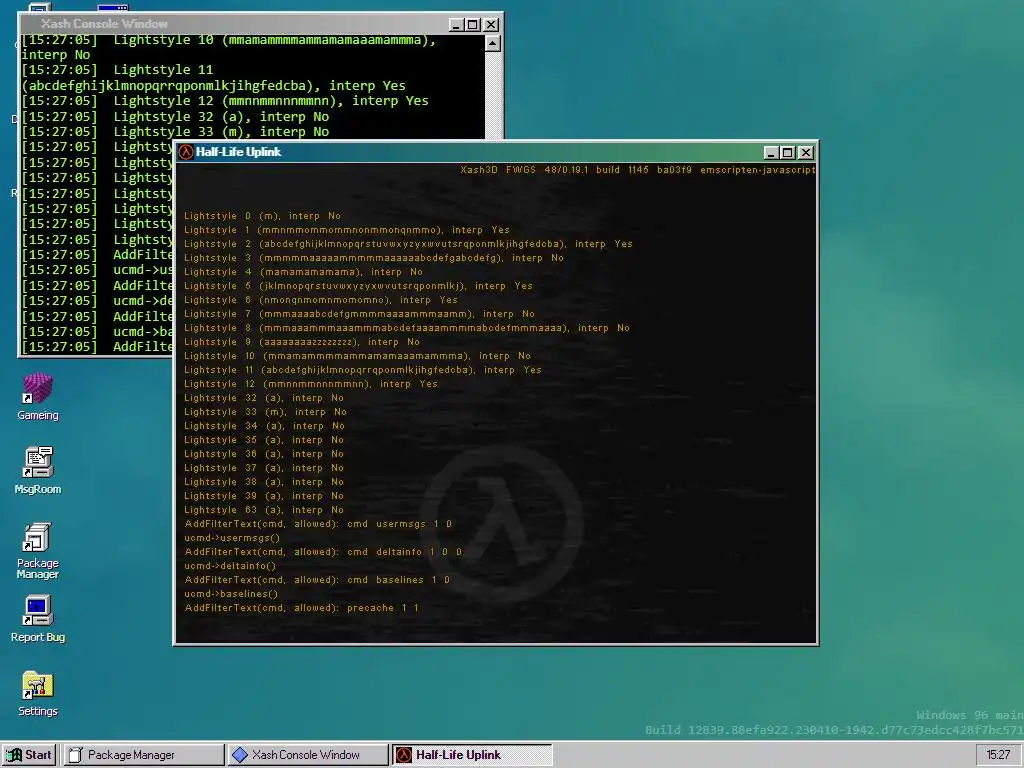Maximize the Xash Console Window
This screenshot has height=768, width=1024.
point(473,25)
